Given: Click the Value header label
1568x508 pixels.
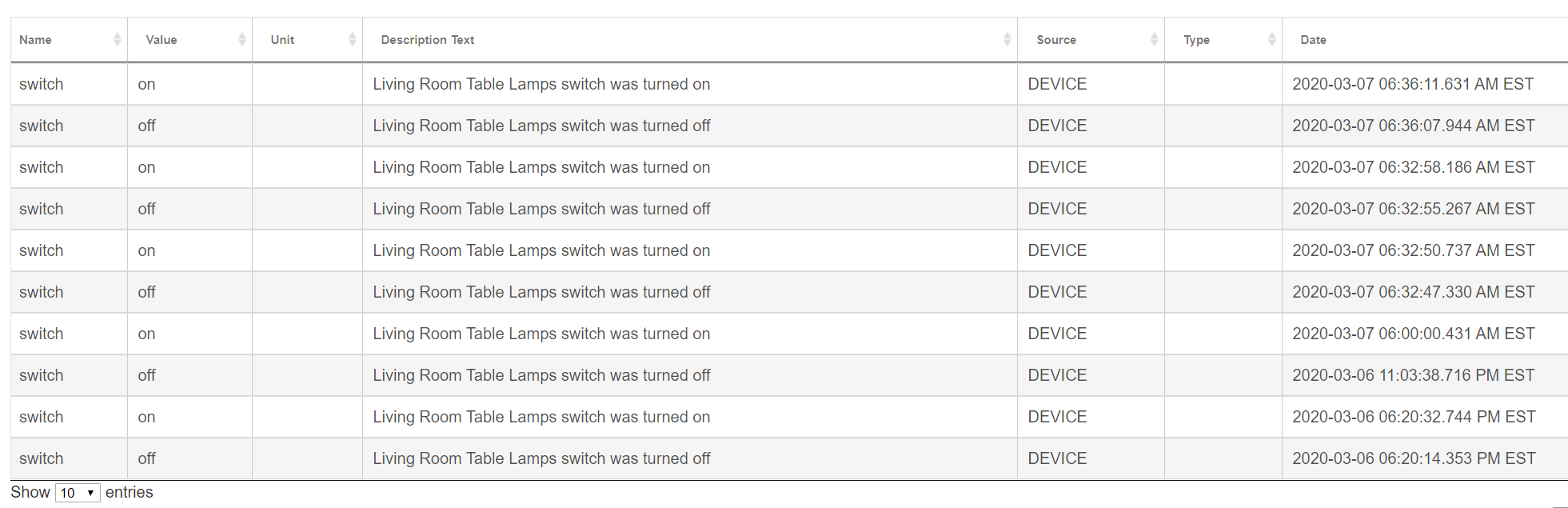Looking at the screenshot, I should click(162, 40).
